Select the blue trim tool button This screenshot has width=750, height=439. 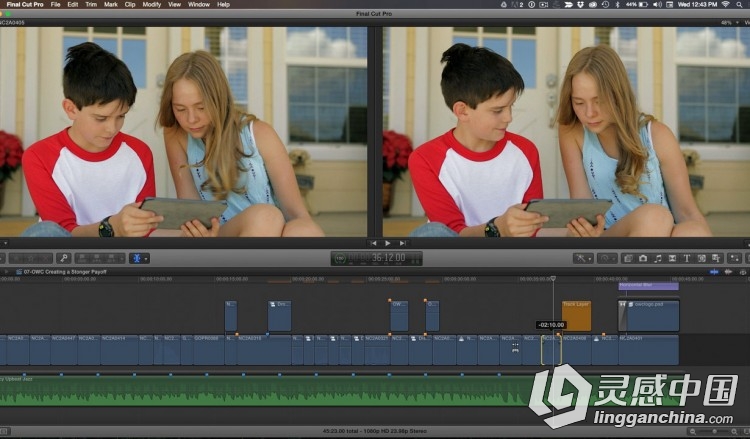[x=136, y=258]
